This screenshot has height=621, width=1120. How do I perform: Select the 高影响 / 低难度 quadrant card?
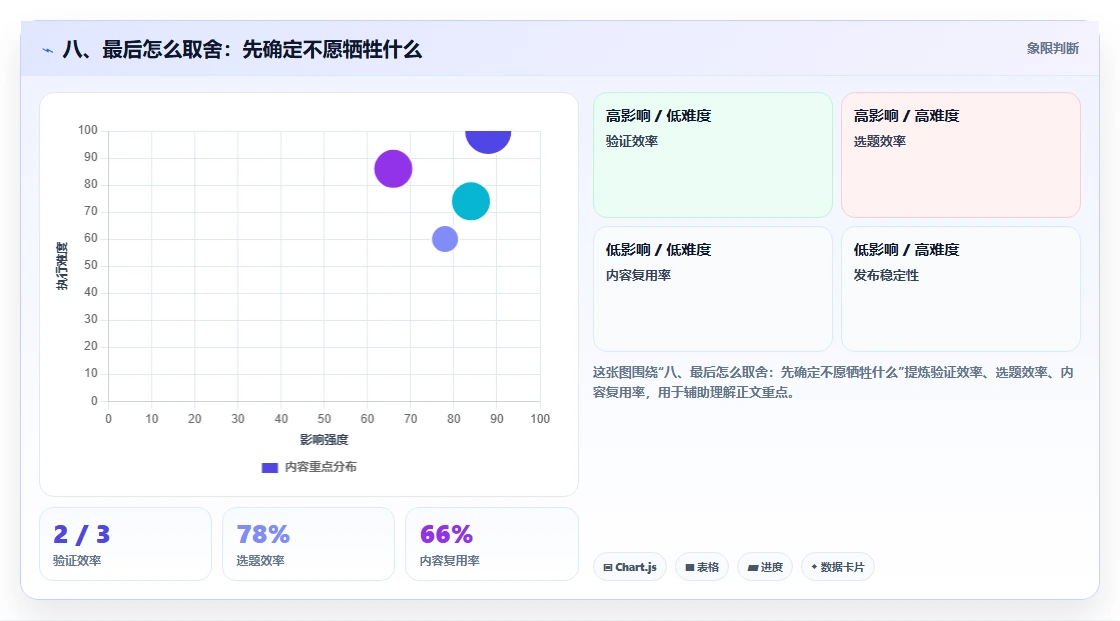(x=713, y=155)
